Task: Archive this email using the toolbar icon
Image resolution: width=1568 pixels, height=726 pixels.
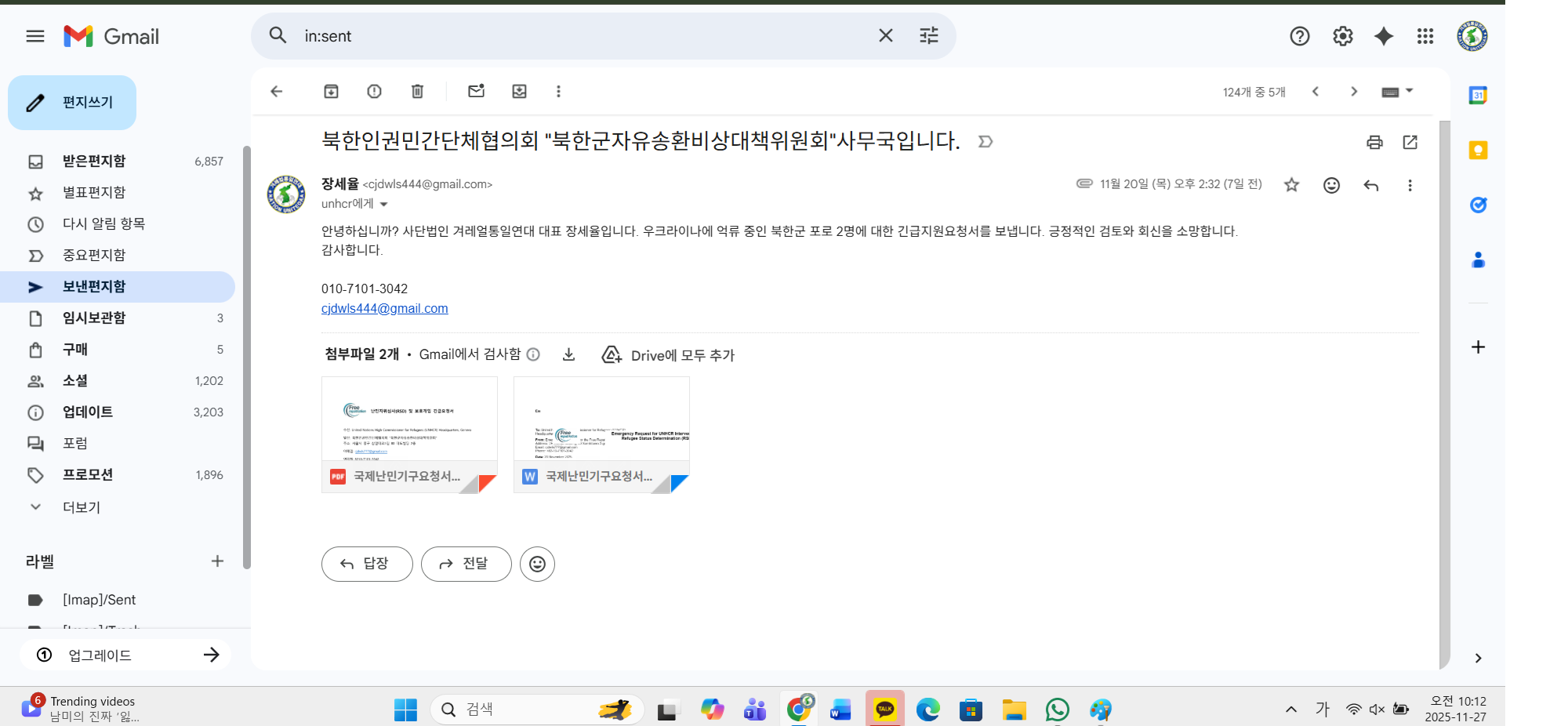Action: [331, 92]
